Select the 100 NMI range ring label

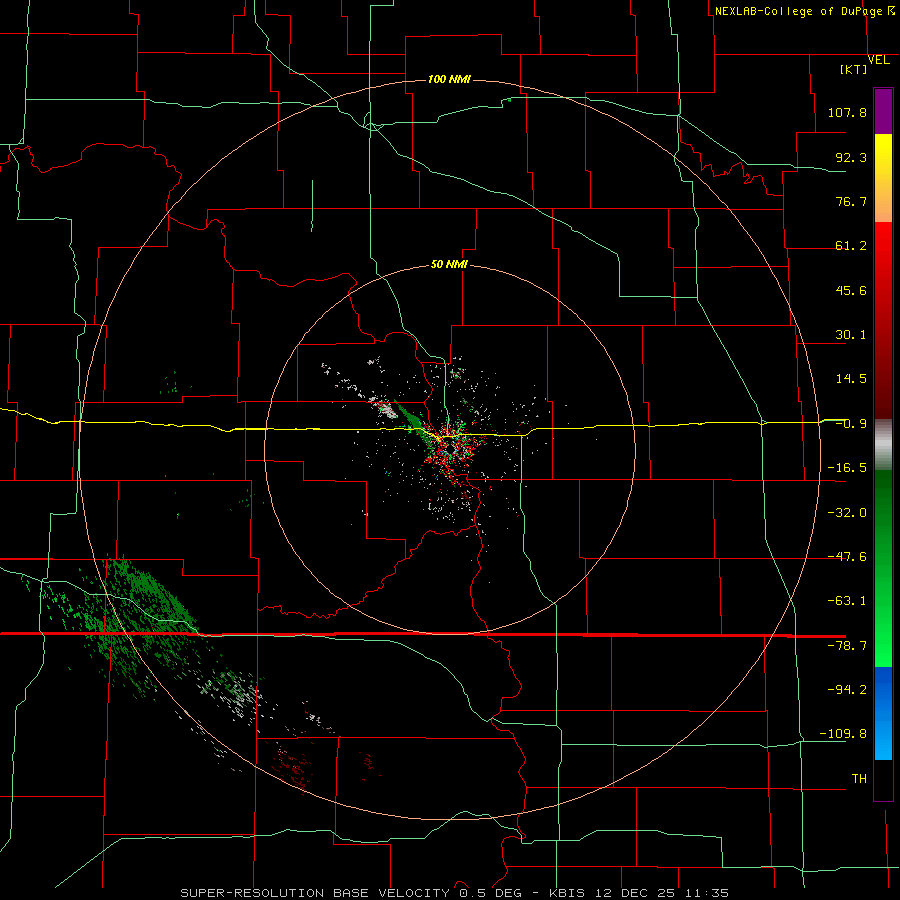coord(449,79)
